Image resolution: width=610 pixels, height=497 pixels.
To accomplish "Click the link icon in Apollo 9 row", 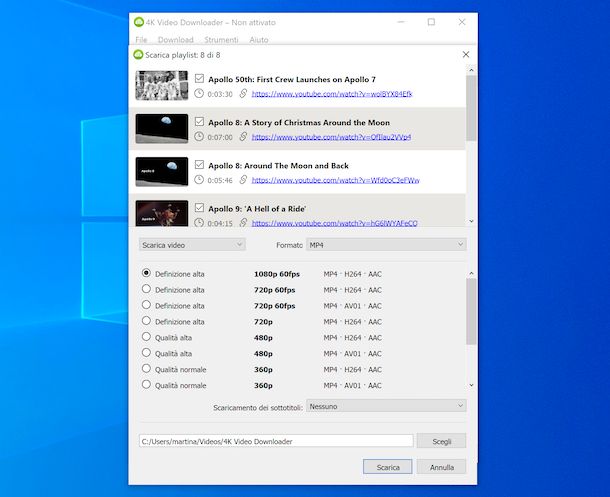I will 243,222.
